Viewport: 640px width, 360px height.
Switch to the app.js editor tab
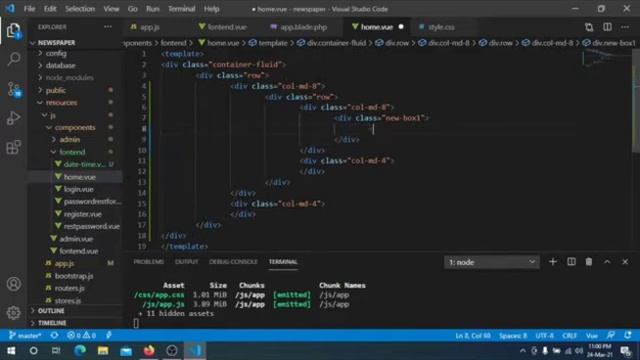[150, 27]
